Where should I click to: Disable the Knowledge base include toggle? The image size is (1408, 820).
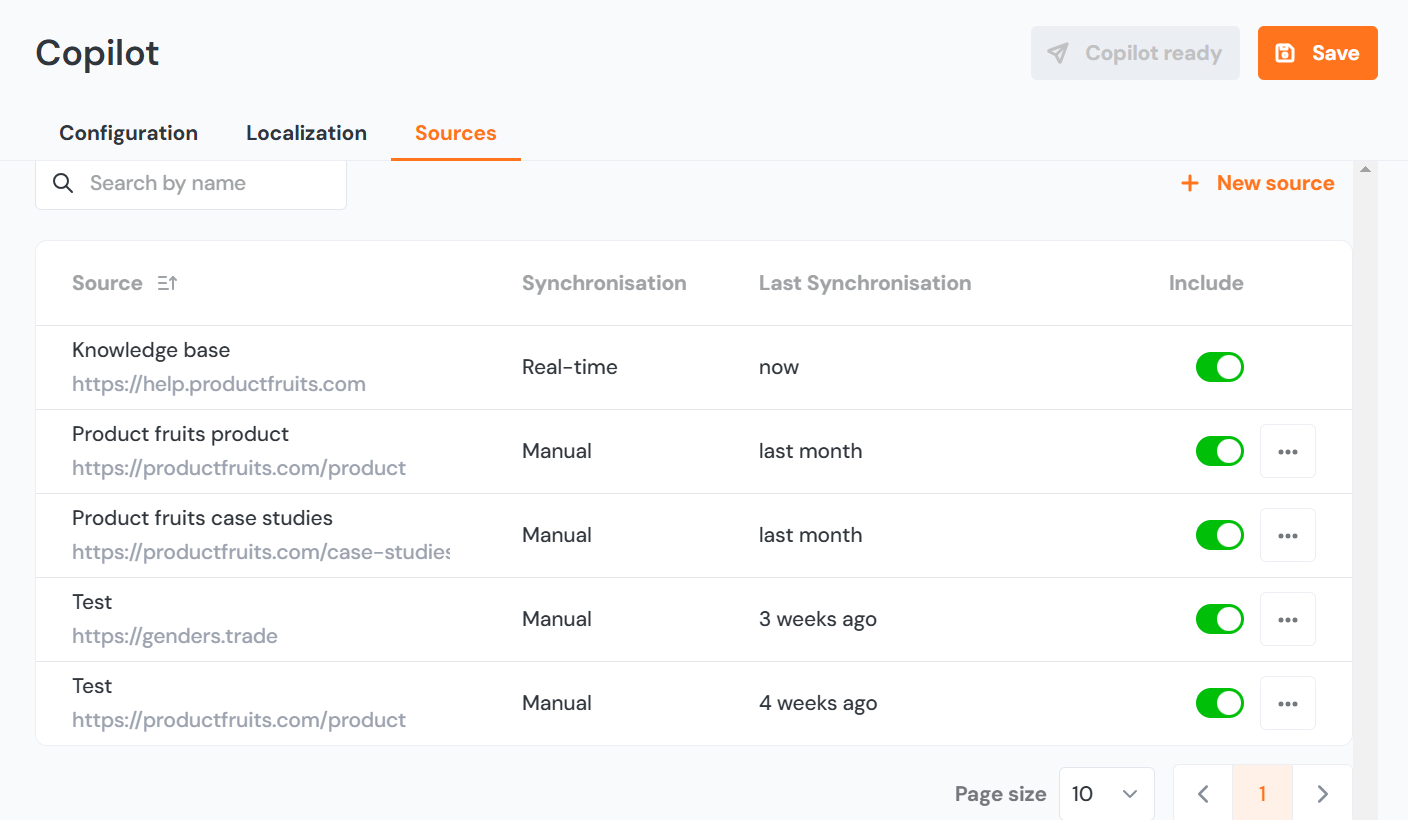pos(1219,368)
